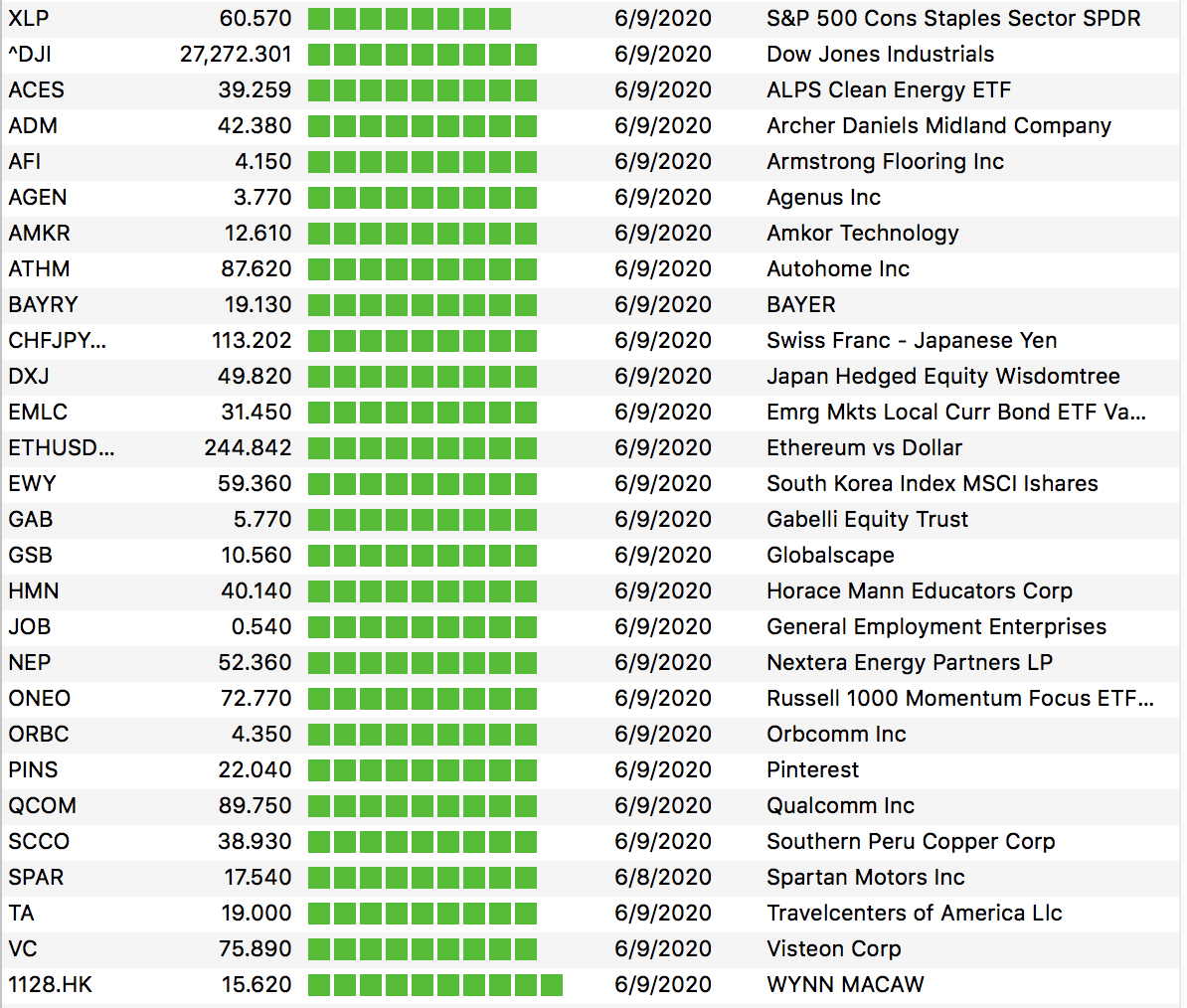This screenshot has height=1008, width=1187.
Task: Click the Autohome Inc description
Action: click(x=838, y=268)
